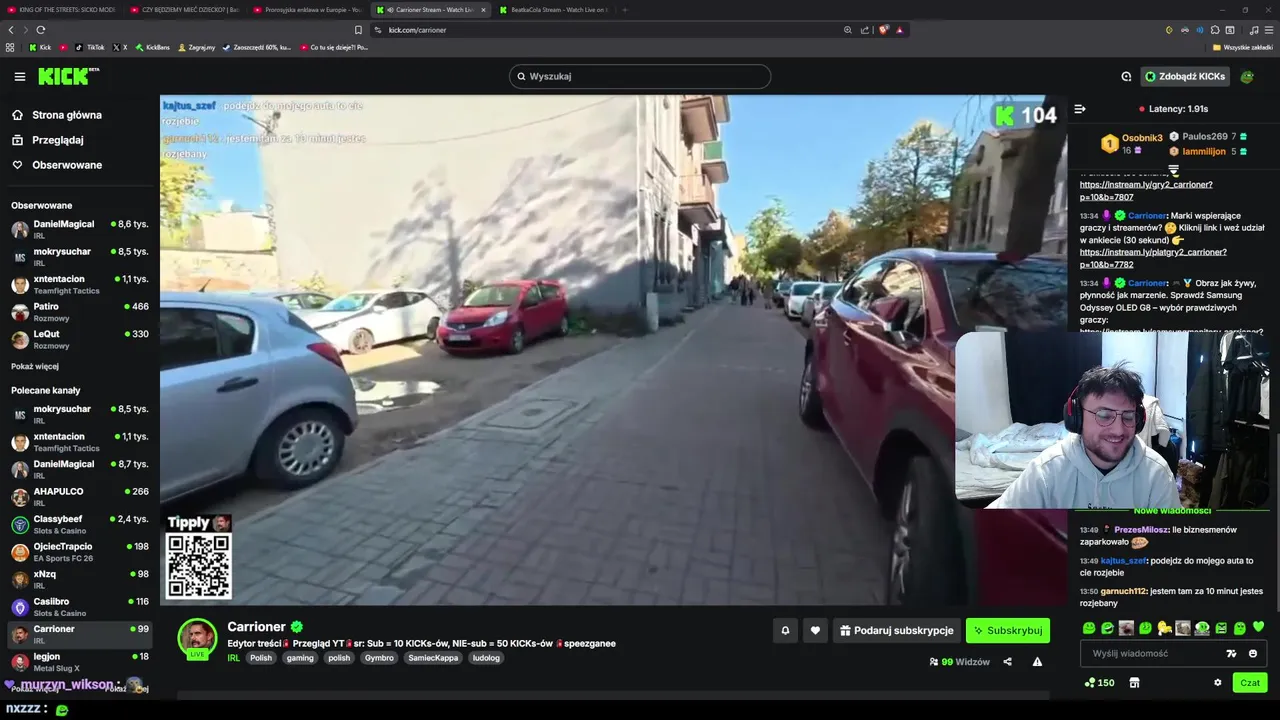Open the instream.ly/gry2_carrioner link
The height and width of the screenshot is (720, 1280).
[1146, 191]
